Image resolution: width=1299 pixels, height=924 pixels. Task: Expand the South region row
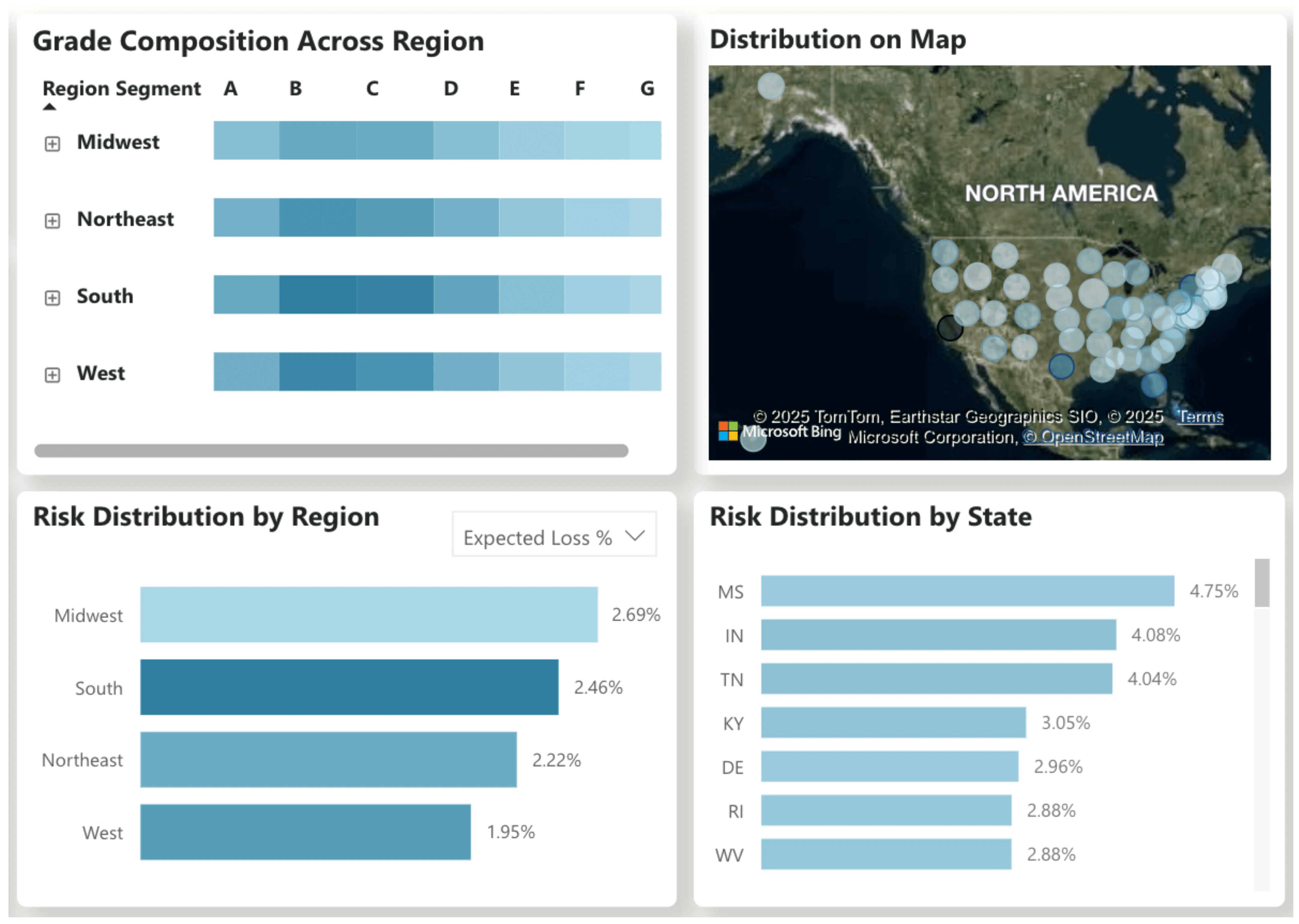click(x=52, y=298)
